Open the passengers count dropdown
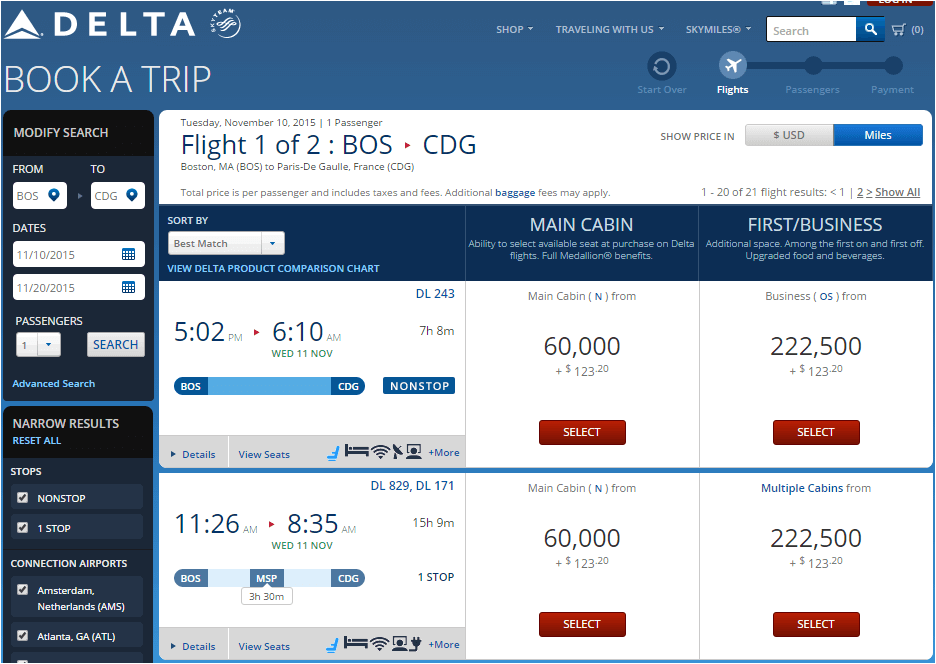 (38, 345)
